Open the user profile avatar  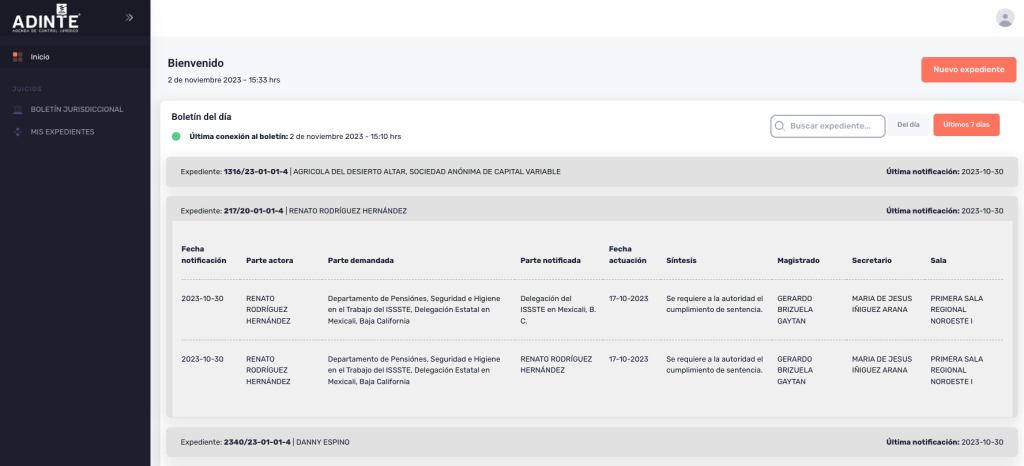coord(1004,17)
